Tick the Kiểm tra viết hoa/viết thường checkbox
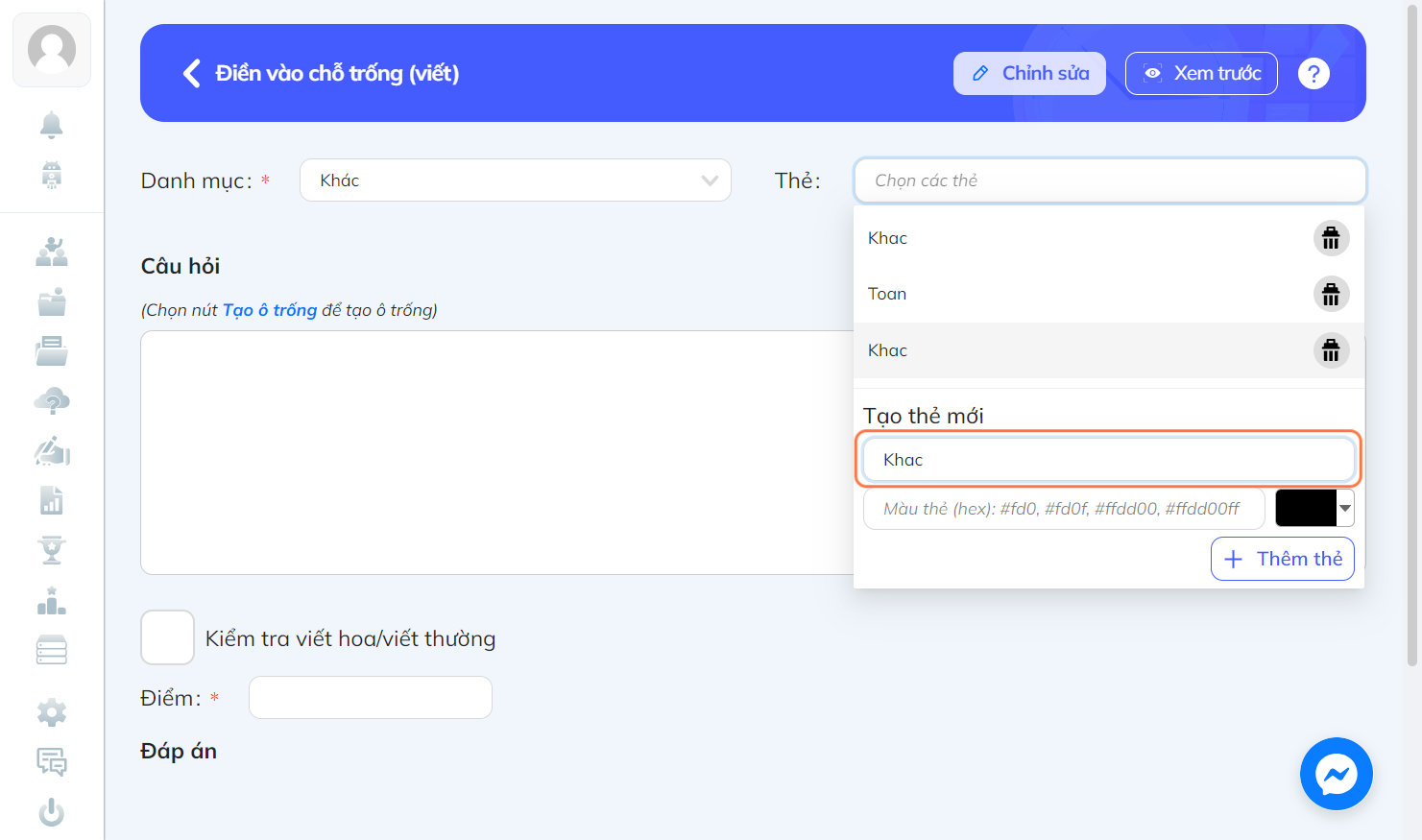The width and height of the screenshot is (1422, 840). (x=168, y=637)
